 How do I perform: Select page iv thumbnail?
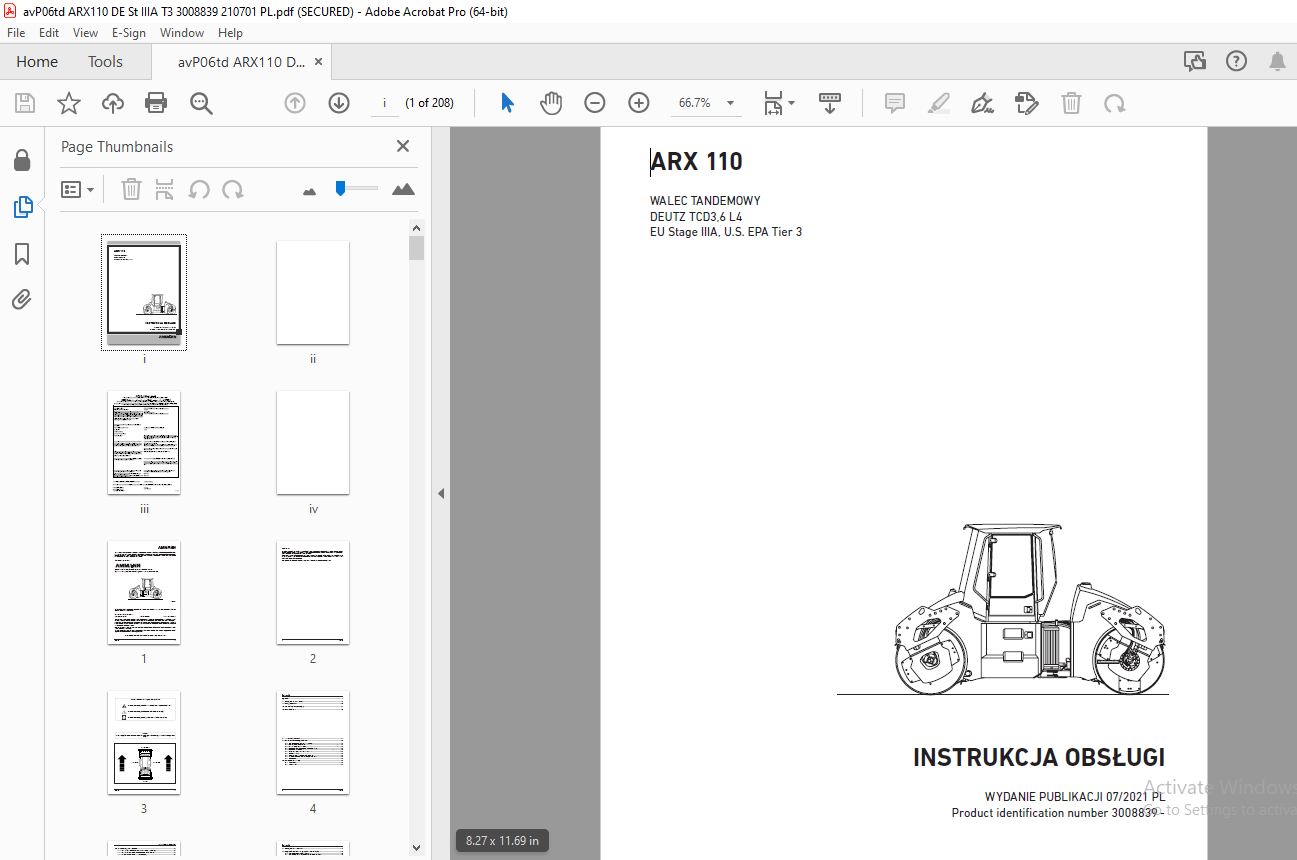pos(313,442)
